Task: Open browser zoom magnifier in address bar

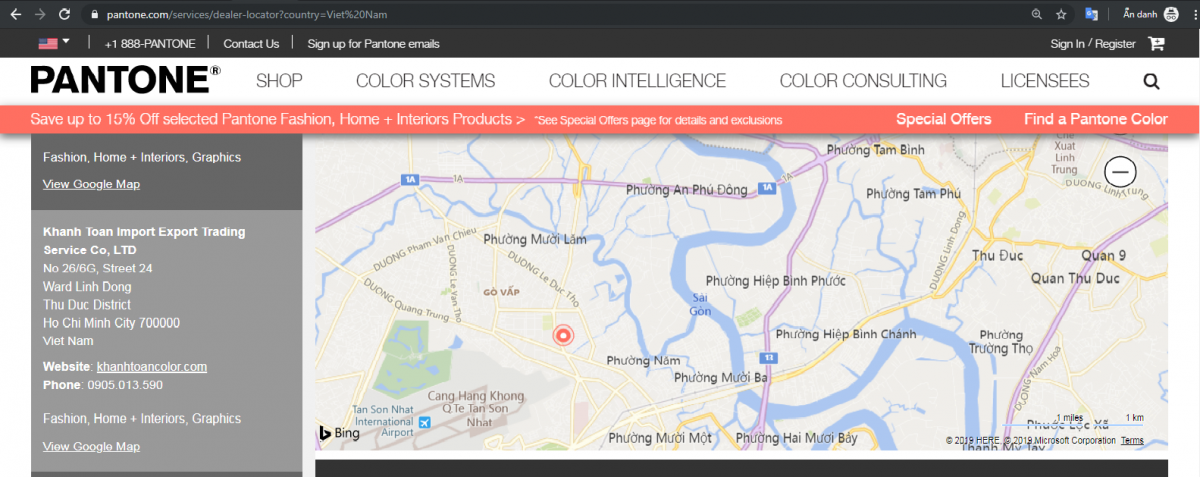Action: coord(1036,14)
